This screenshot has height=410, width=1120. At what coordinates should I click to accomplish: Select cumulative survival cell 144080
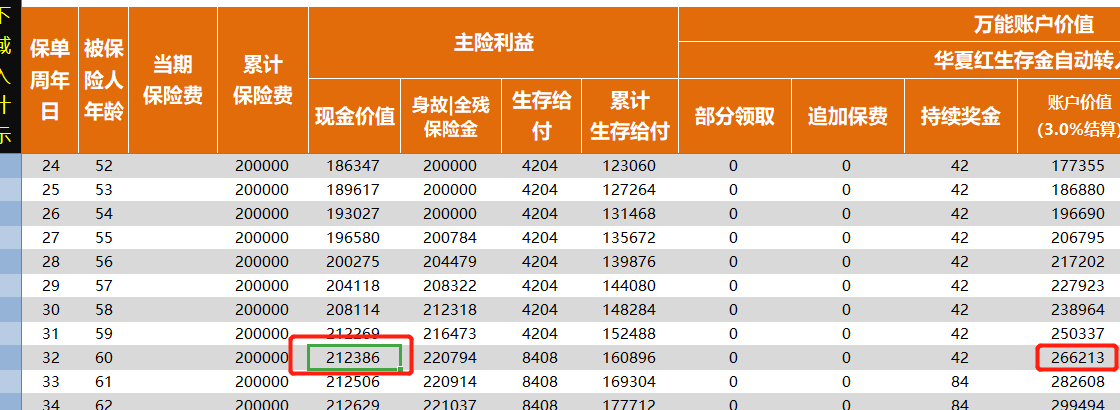[x=629, y=286]
